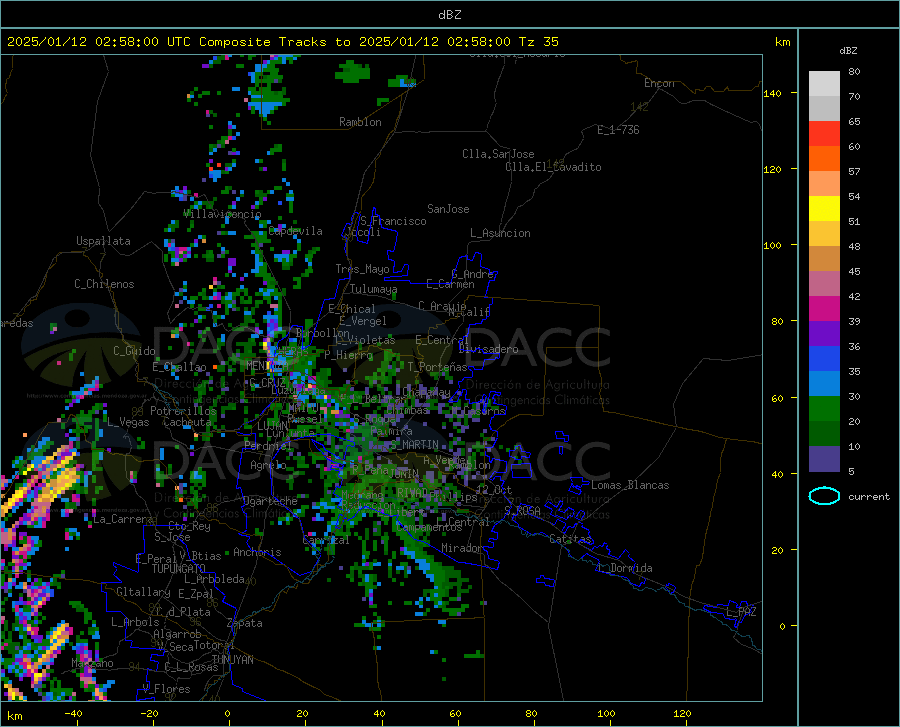Click the 'V_Flores' label at the bottom
This screenshot has width=900, height=727.
(166, 689)
